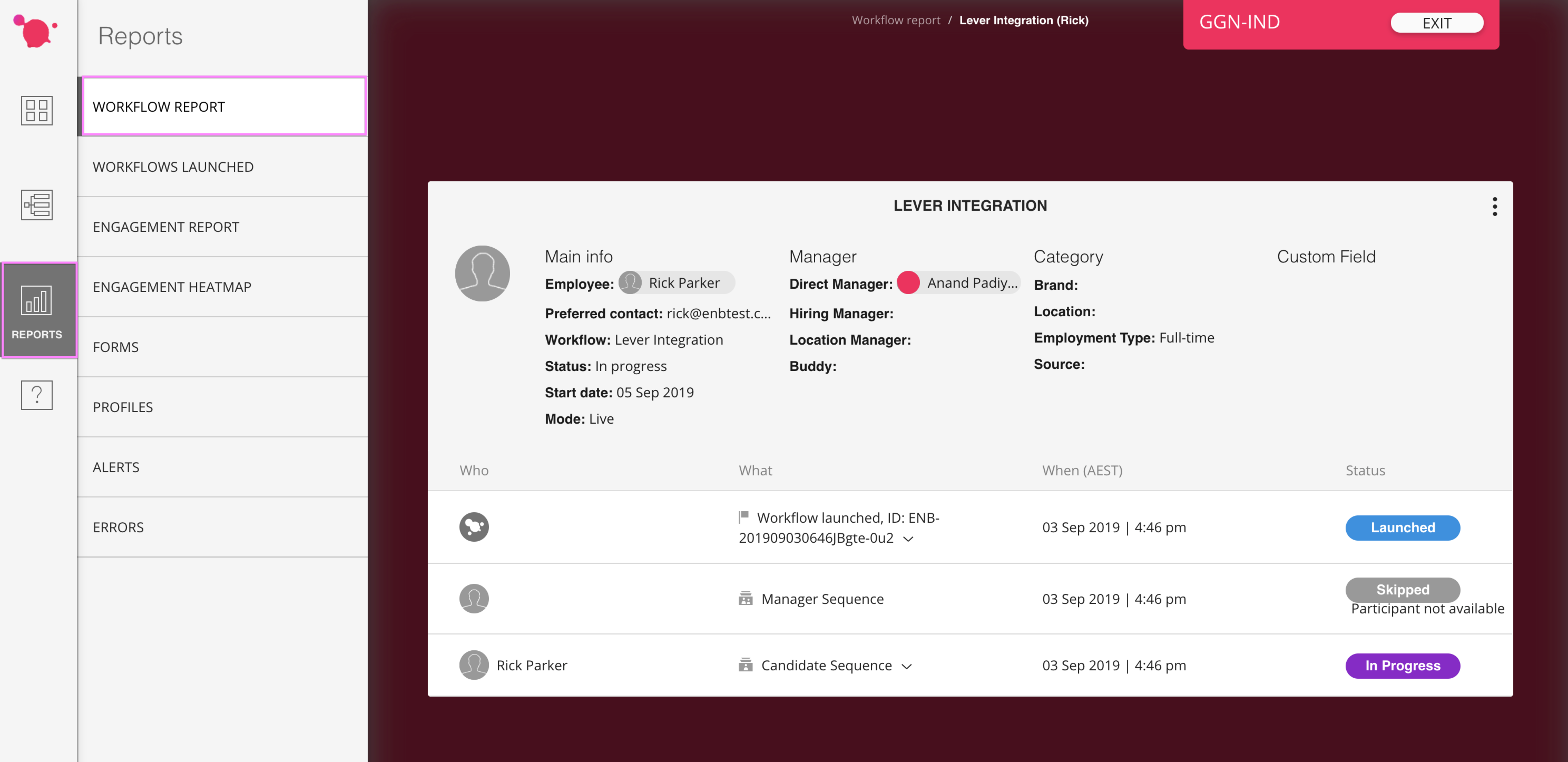Click the Lever Integration (Rick) breadcrumb
The image size is (1568, 762).
point(1024,20)
